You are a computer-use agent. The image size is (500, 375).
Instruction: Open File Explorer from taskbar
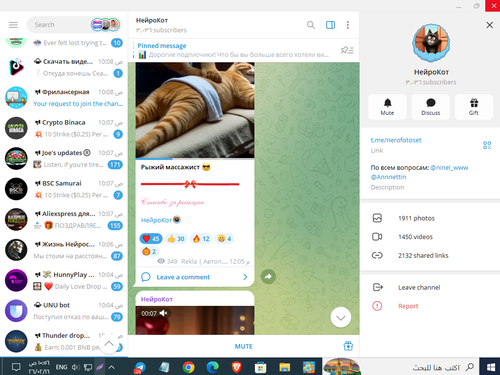tap(285, 367)
